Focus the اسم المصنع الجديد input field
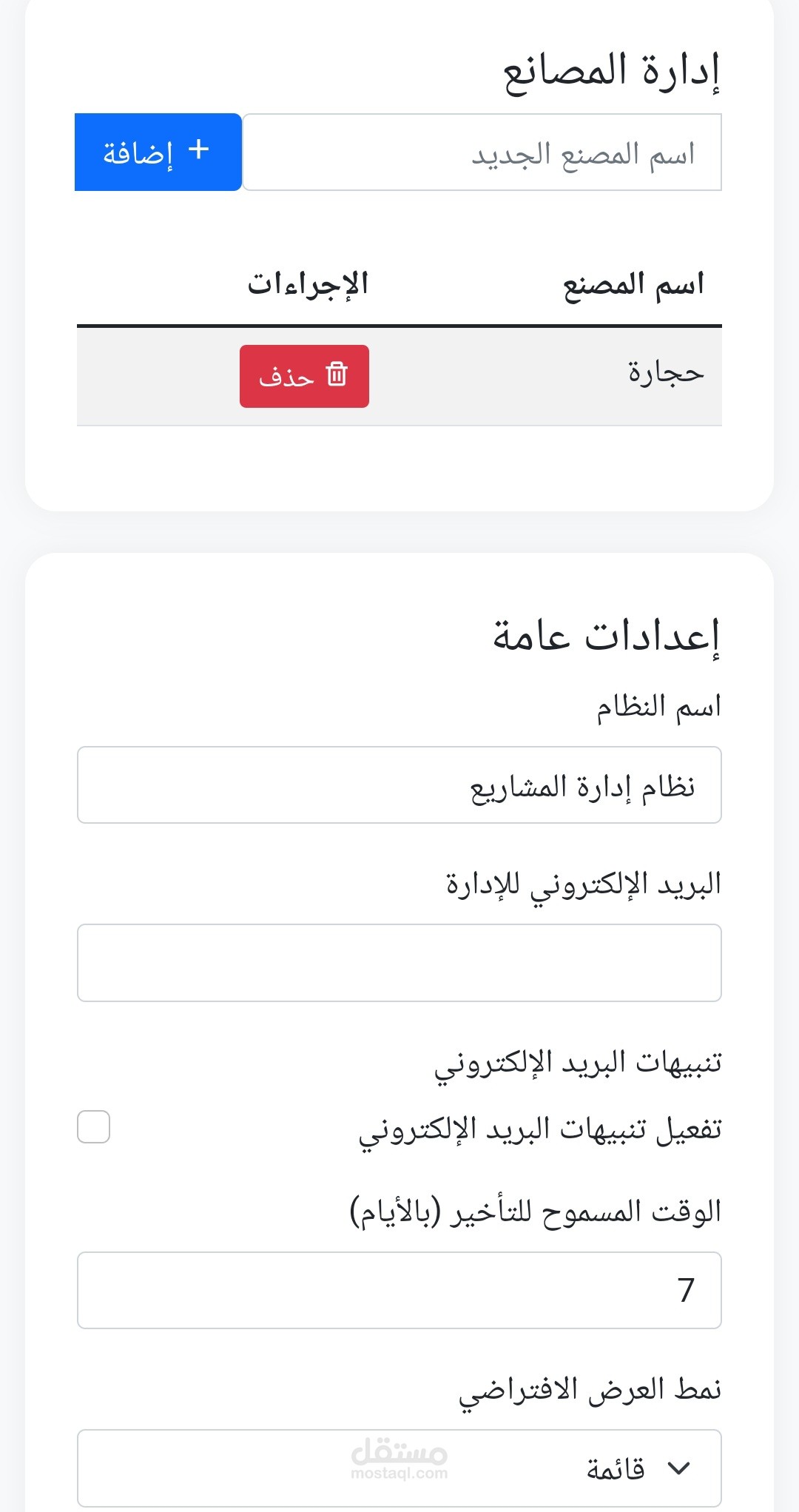The image size is (799, 1512). [482, 152]
